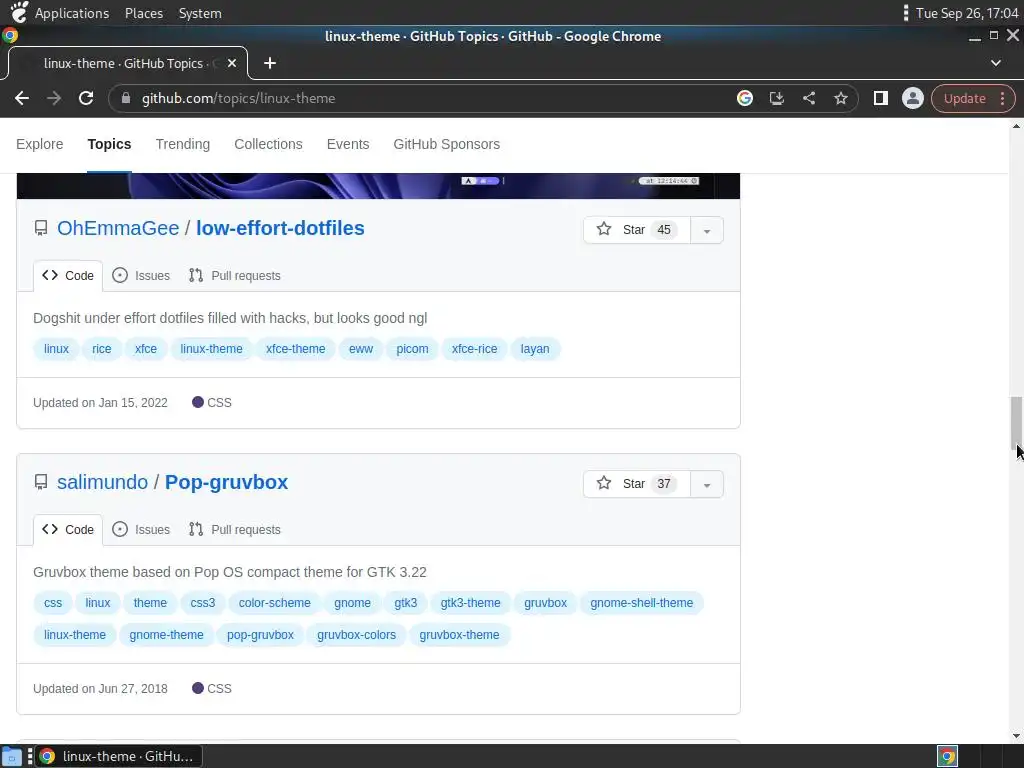The width and height of the screenshot is (1024, 768).
Task: Click the picom topic tag
Action: tap(412, 349)
